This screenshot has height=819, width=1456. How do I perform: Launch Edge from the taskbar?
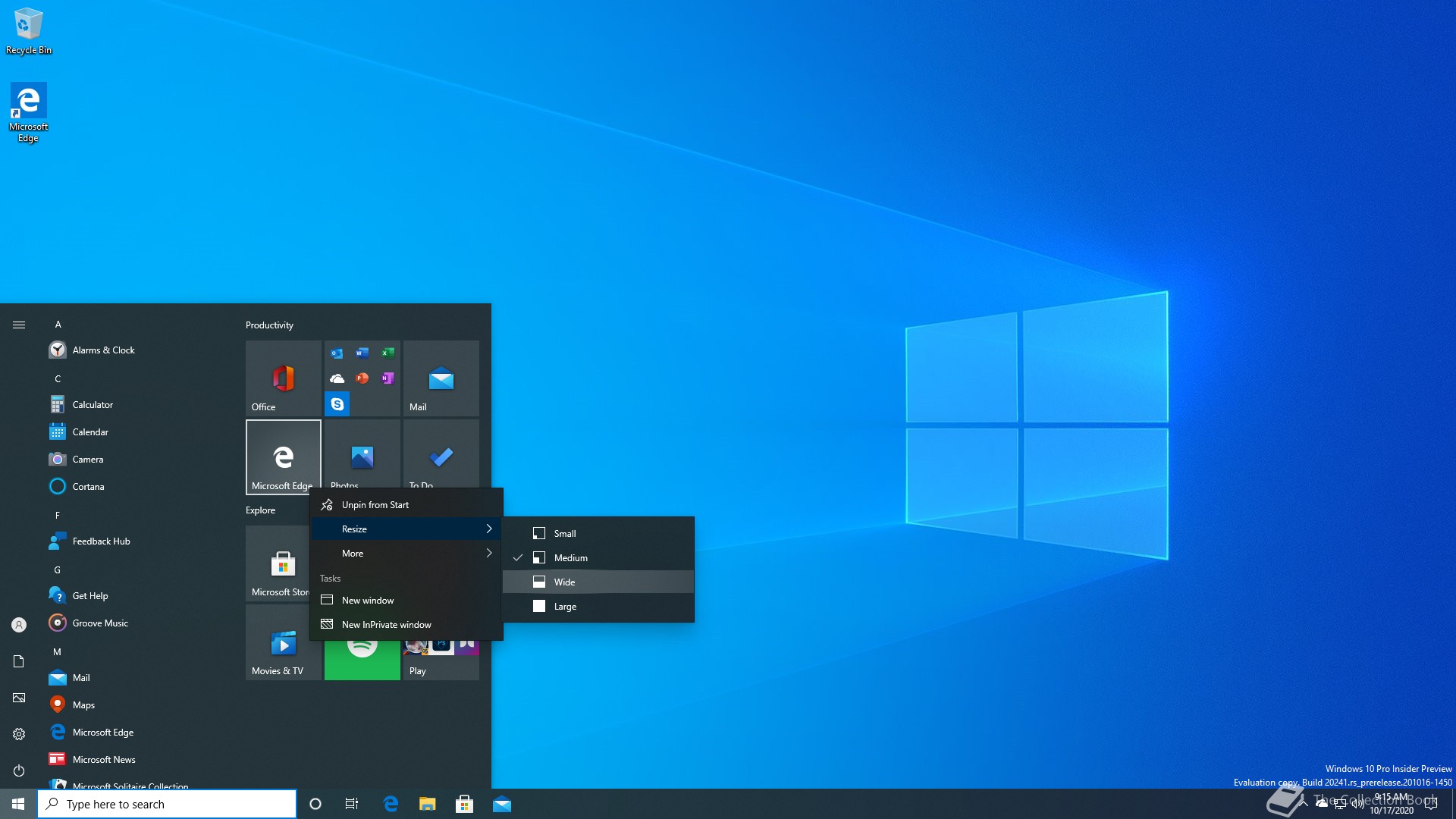(x=391, y=804)
